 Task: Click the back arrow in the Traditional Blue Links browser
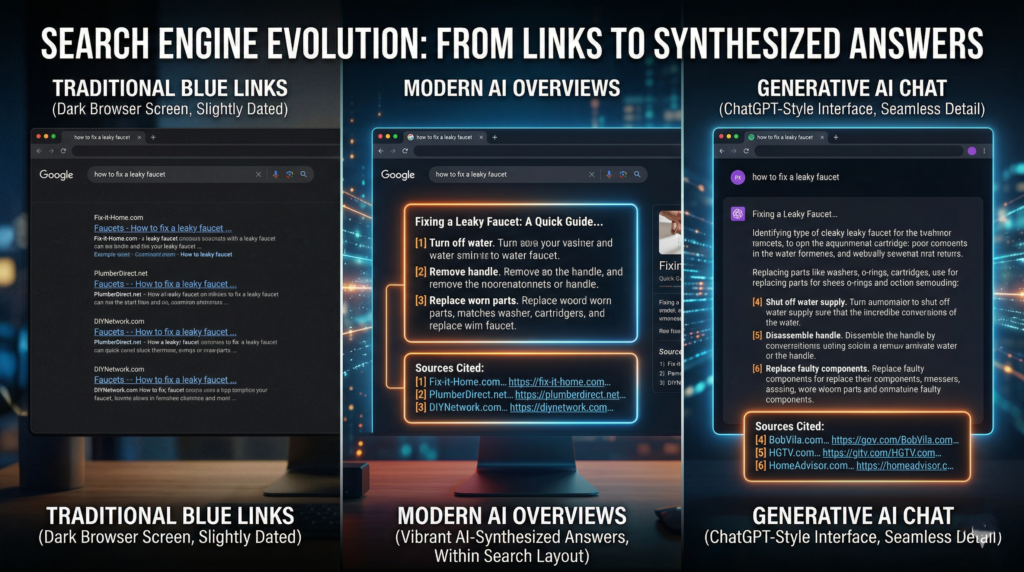point(39,151)
